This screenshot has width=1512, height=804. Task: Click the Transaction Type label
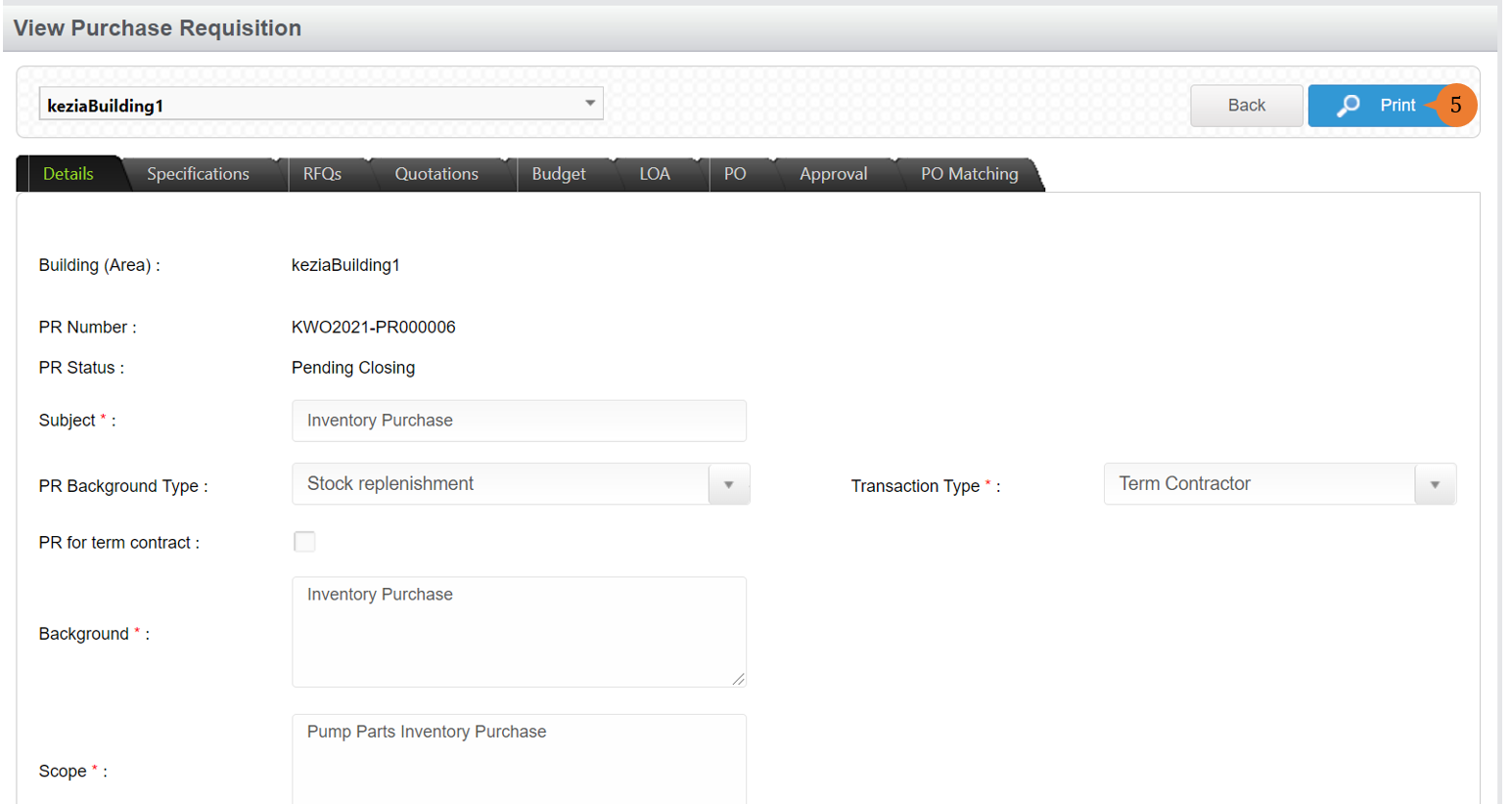coord(925,486)
